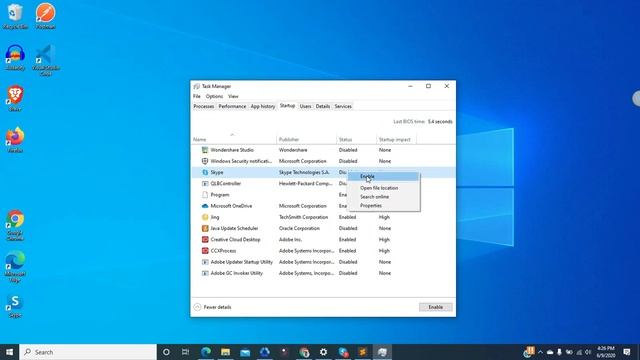Click the Adobe Inc. publisher cell
The image size is (640, 360).
[x=291, y=240]
